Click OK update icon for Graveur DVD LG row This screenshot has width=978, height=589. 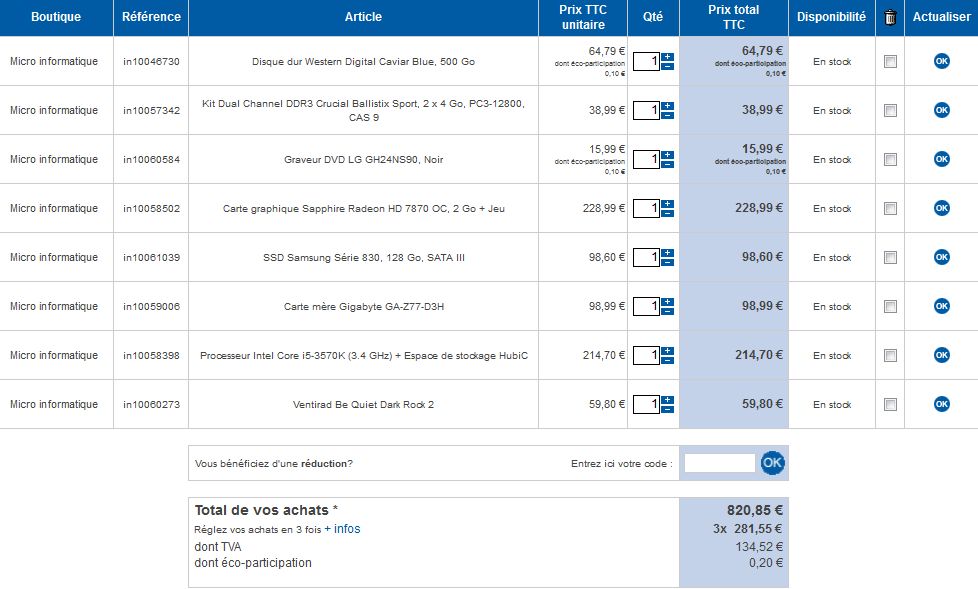tap(941, 159)
